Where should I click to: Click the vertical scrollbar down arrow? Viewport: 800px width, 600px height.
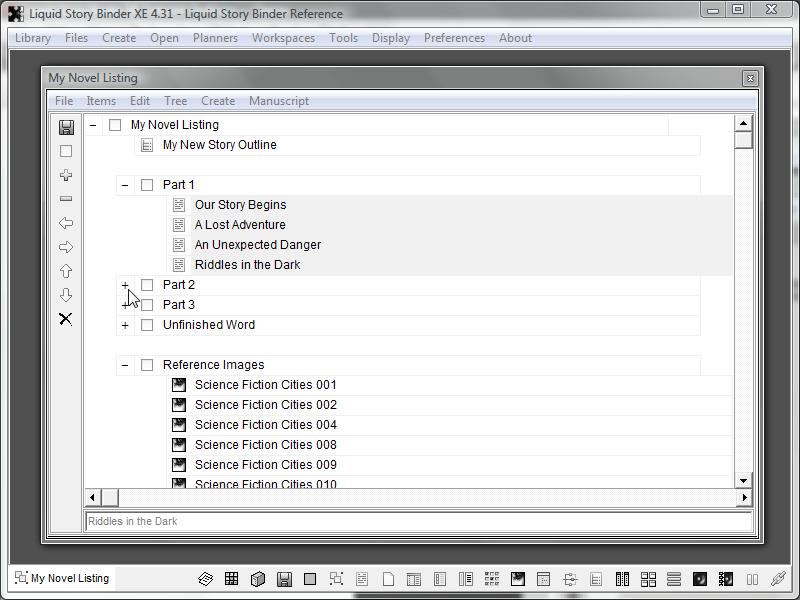(x=743, y=481)
